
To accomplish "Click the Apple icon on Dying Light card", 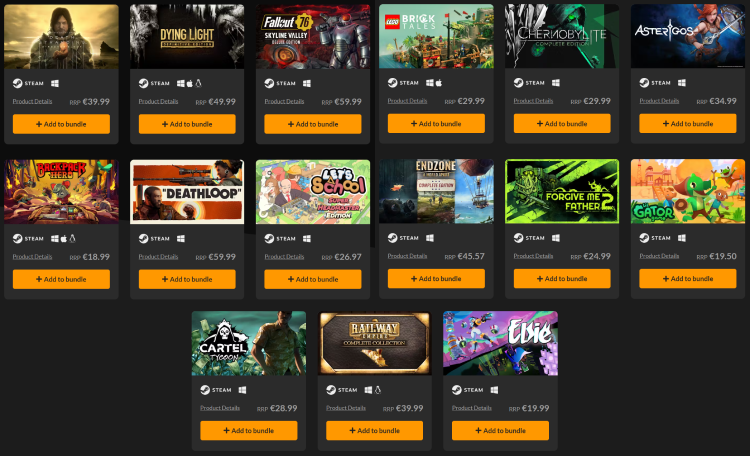I will point(189,83).
